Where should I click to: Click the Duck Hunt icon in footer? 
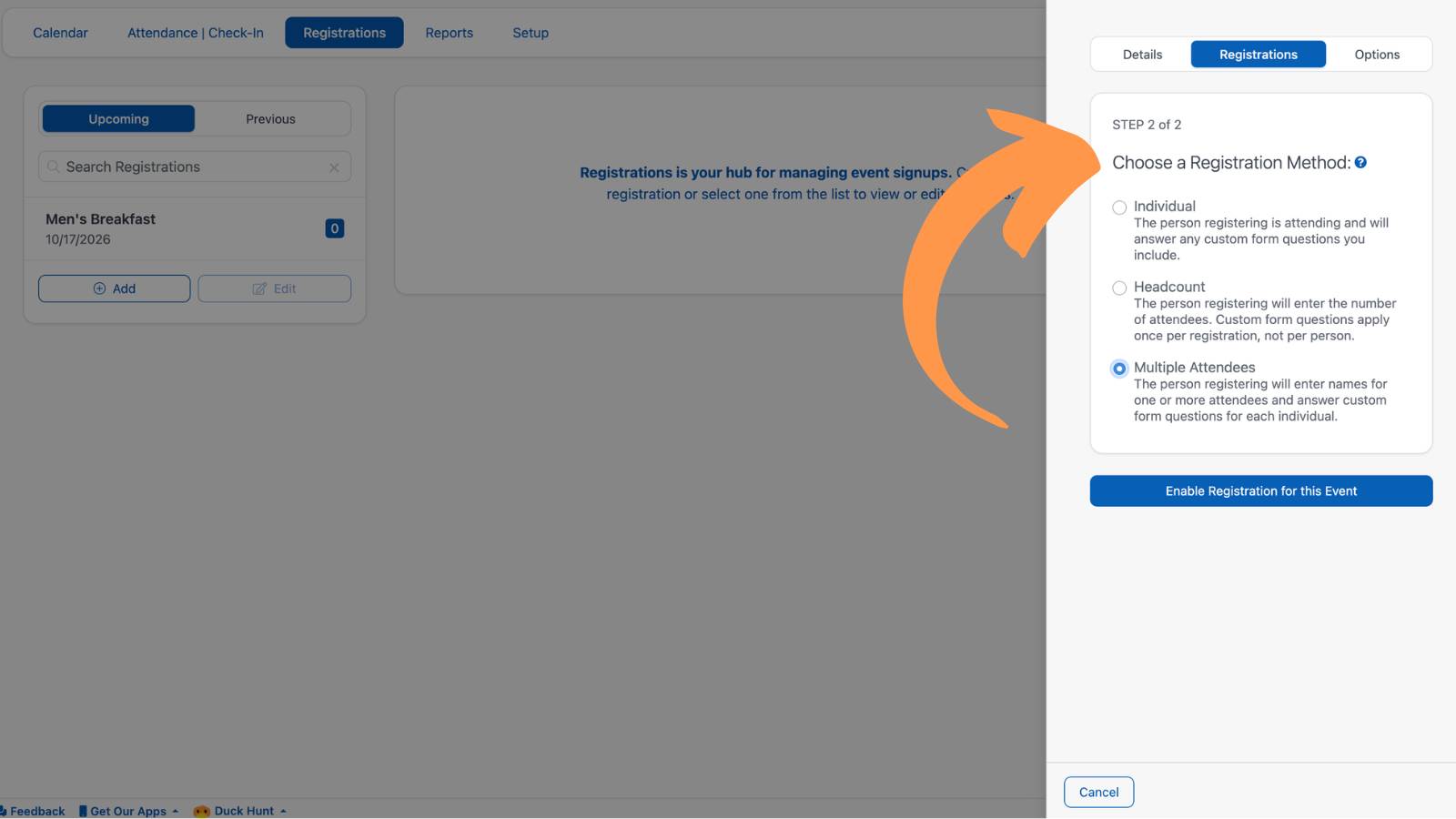pos(202,811)
